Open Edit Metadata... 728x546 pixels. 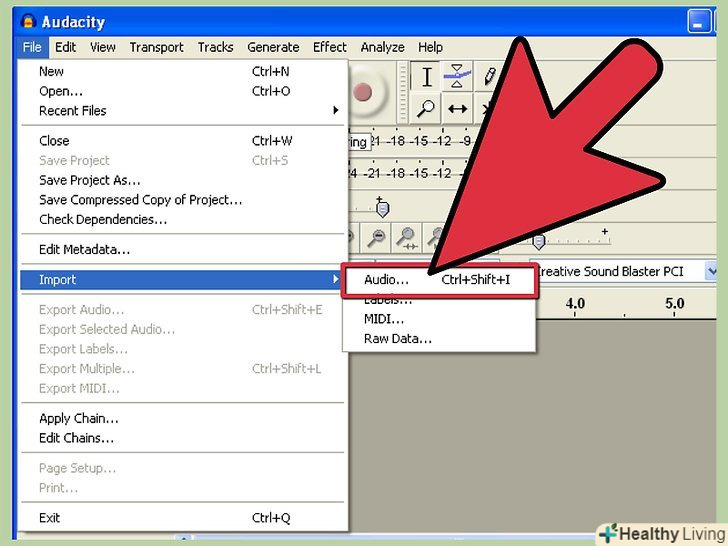183,250
